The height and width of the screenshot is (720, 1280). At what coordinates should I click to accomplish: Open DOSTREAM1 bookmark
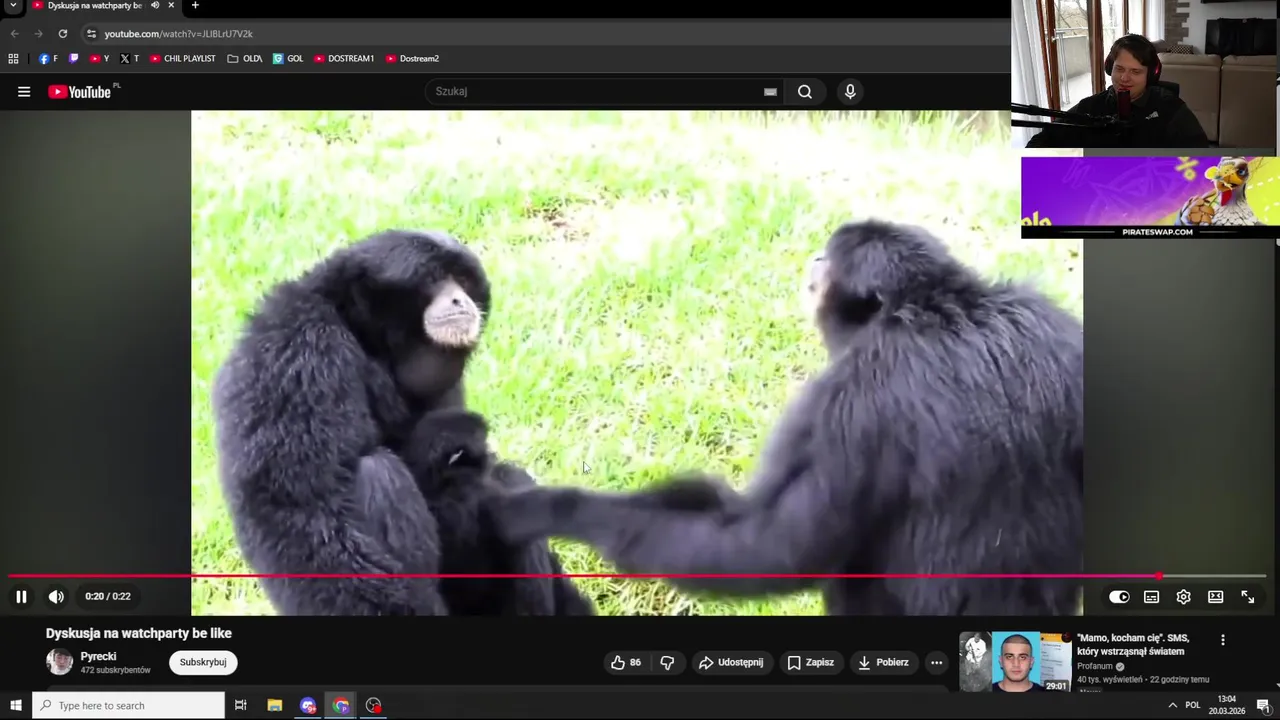pyautogui.click(x=344, y=59)
